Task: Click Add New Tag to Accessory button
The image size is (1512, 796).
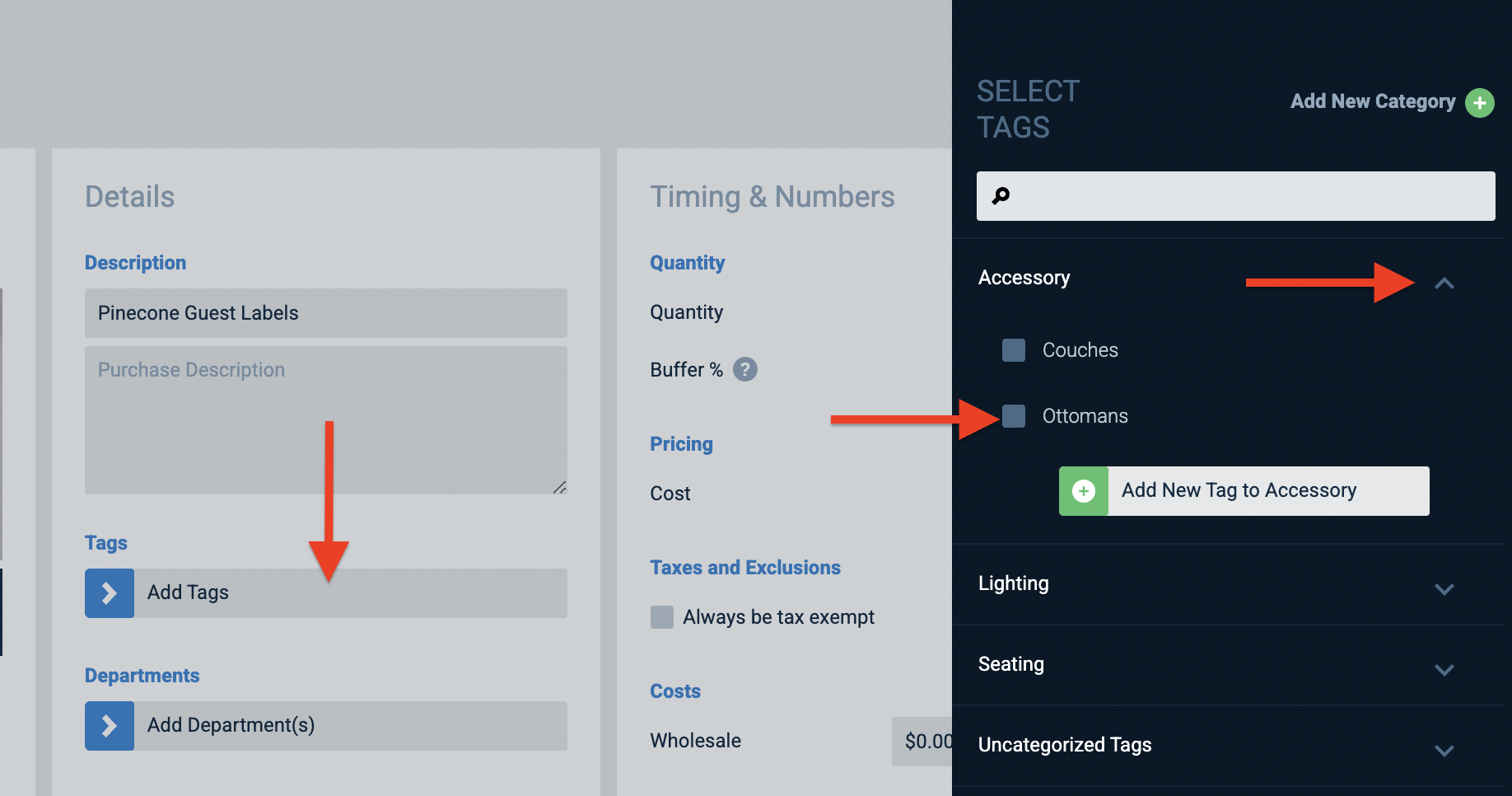Action: click(x=1244, y=491)
